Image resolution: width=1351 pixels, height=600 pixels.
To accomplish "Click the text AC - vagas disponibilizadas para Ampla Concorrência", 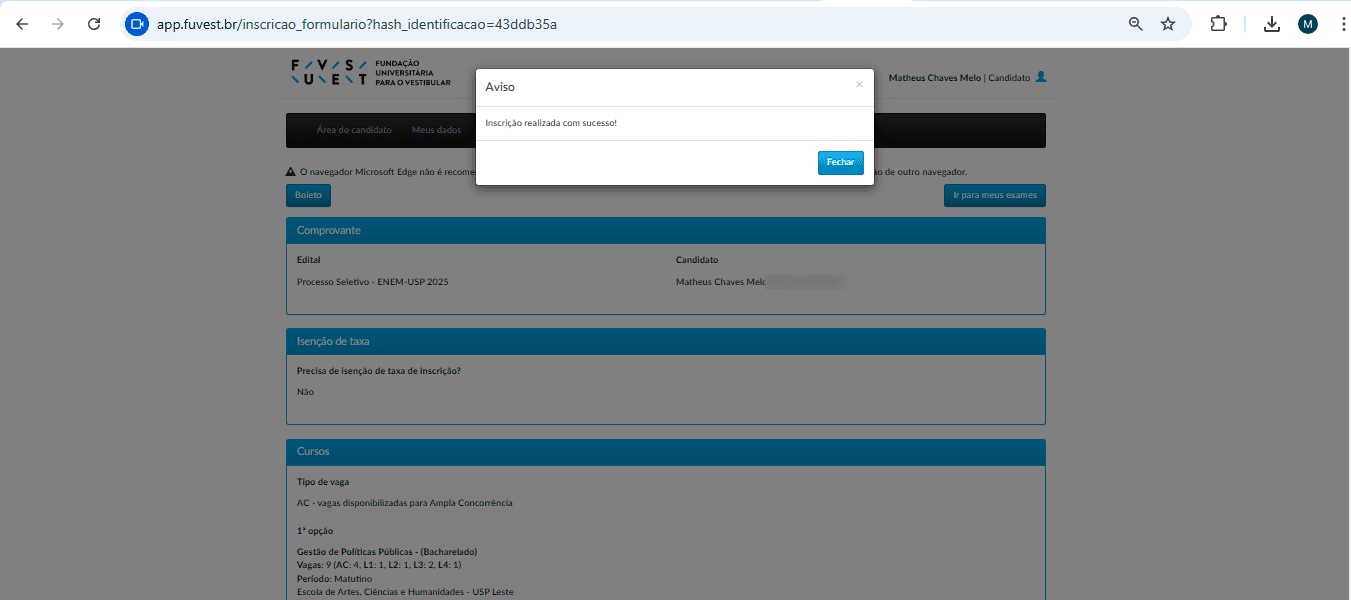I will click(x=405, y=503).
